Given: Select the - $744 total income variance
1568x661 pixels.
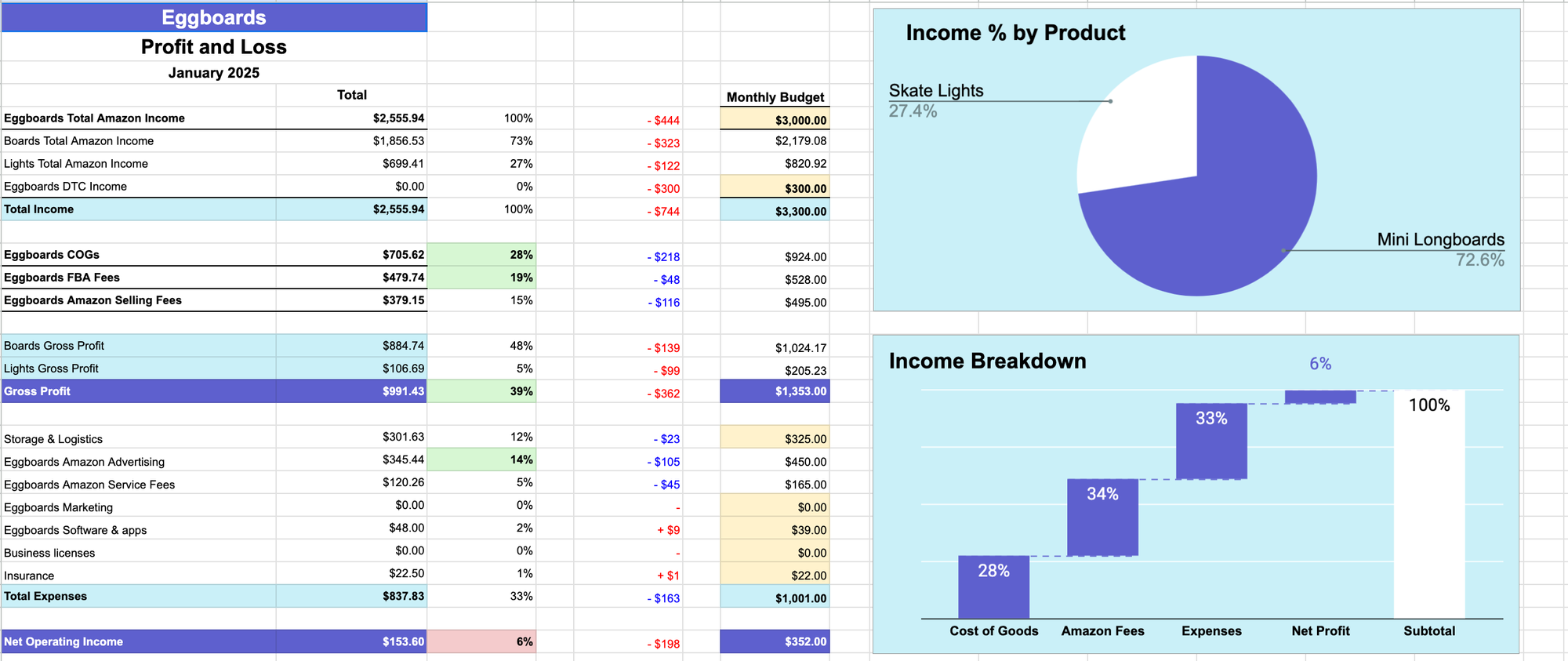Looking at the screenshot, I should coord(663,211).
